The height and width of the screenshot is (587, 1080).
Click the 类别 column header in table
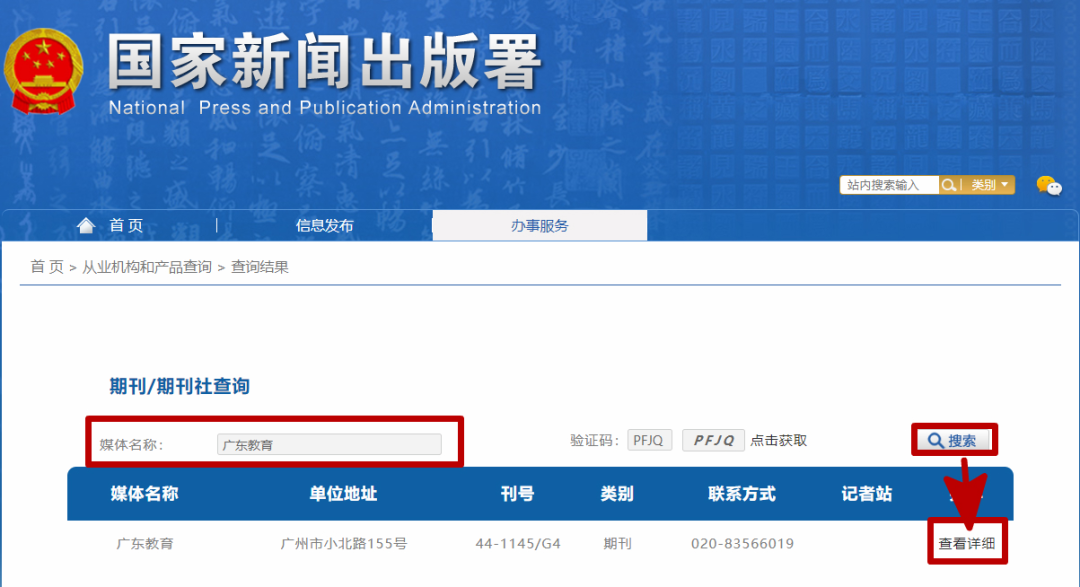[617, 494]
